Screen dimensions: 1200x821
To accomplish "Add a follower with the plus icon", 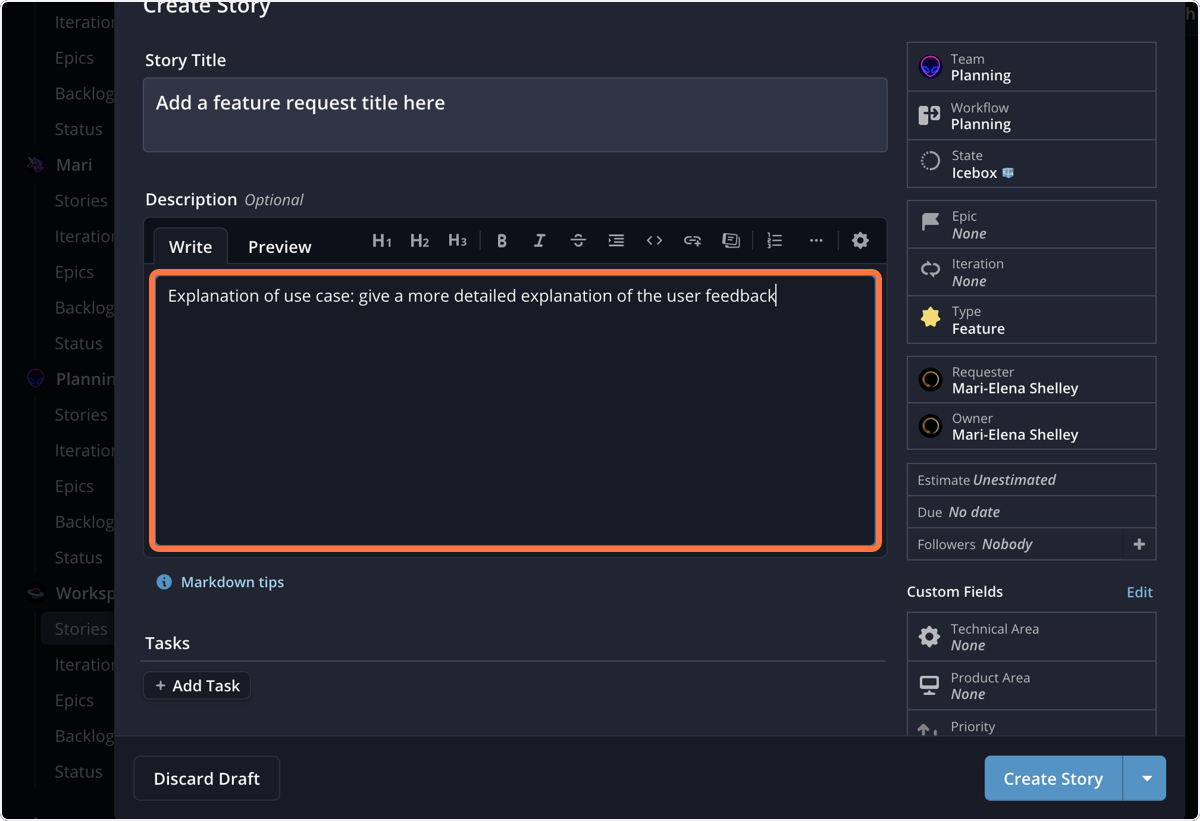I will [1138, 544].
